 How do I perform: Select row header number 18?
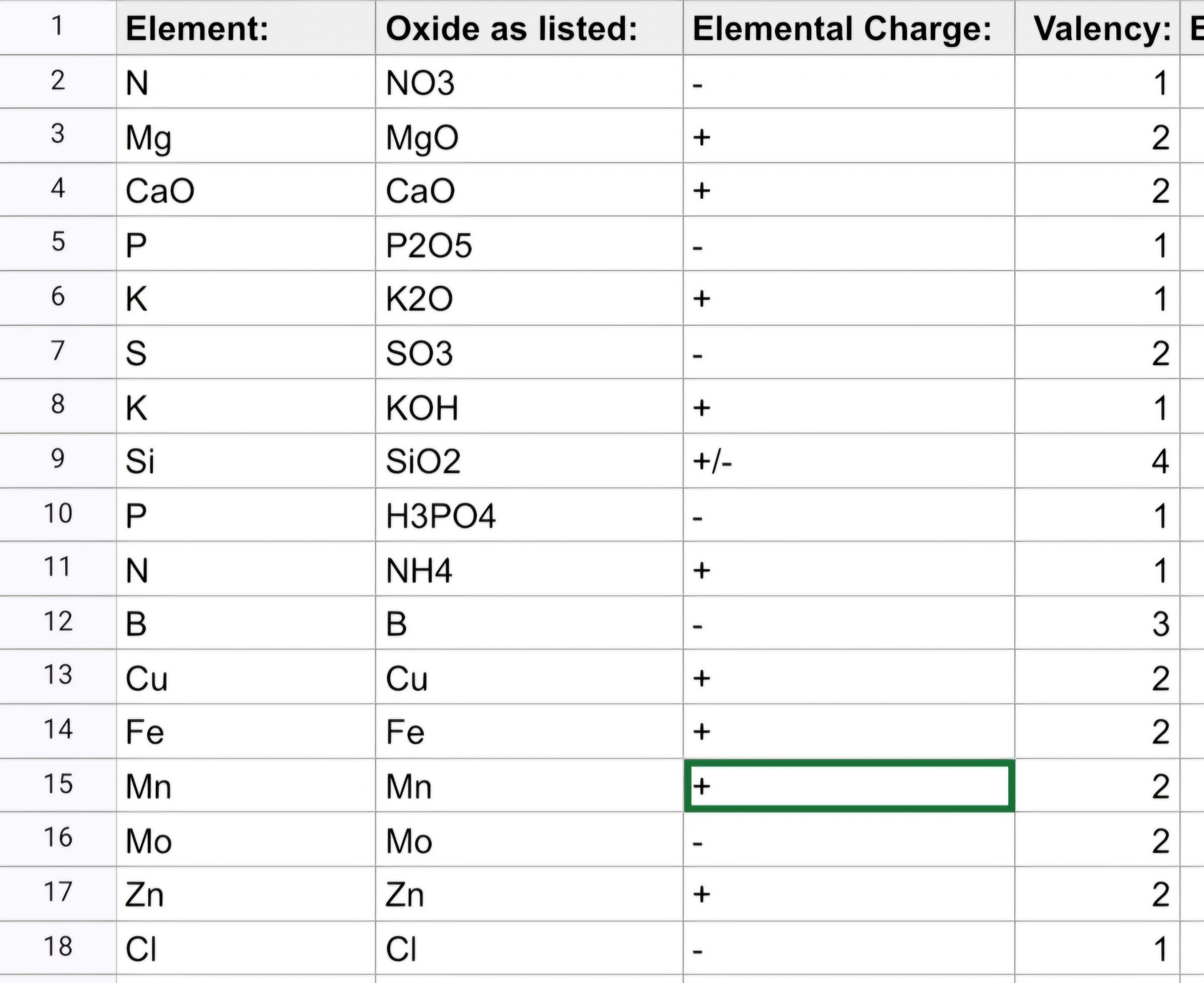(58, 947)
